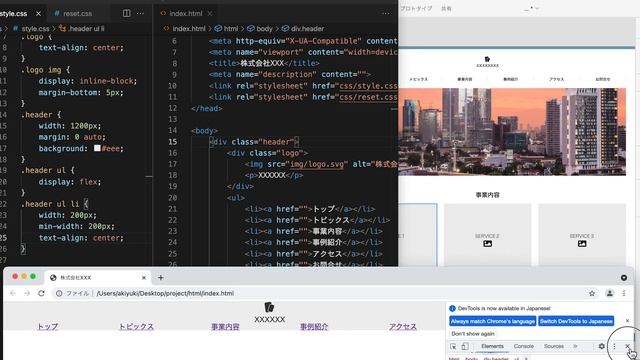Select the DevTools inspect element picker icon
The width and height of the screenshot is (640, 360).
[453, 346]
